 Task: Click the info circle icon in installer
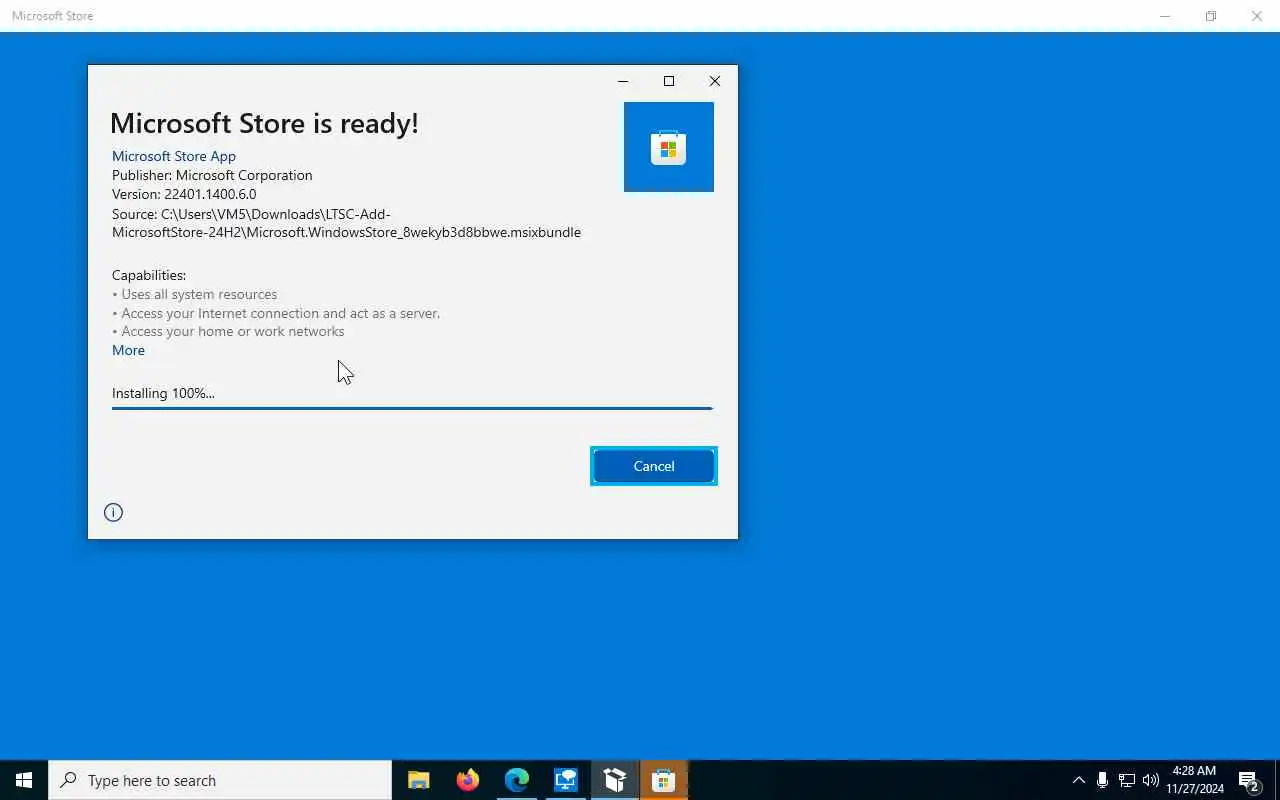tap(113, 512)
